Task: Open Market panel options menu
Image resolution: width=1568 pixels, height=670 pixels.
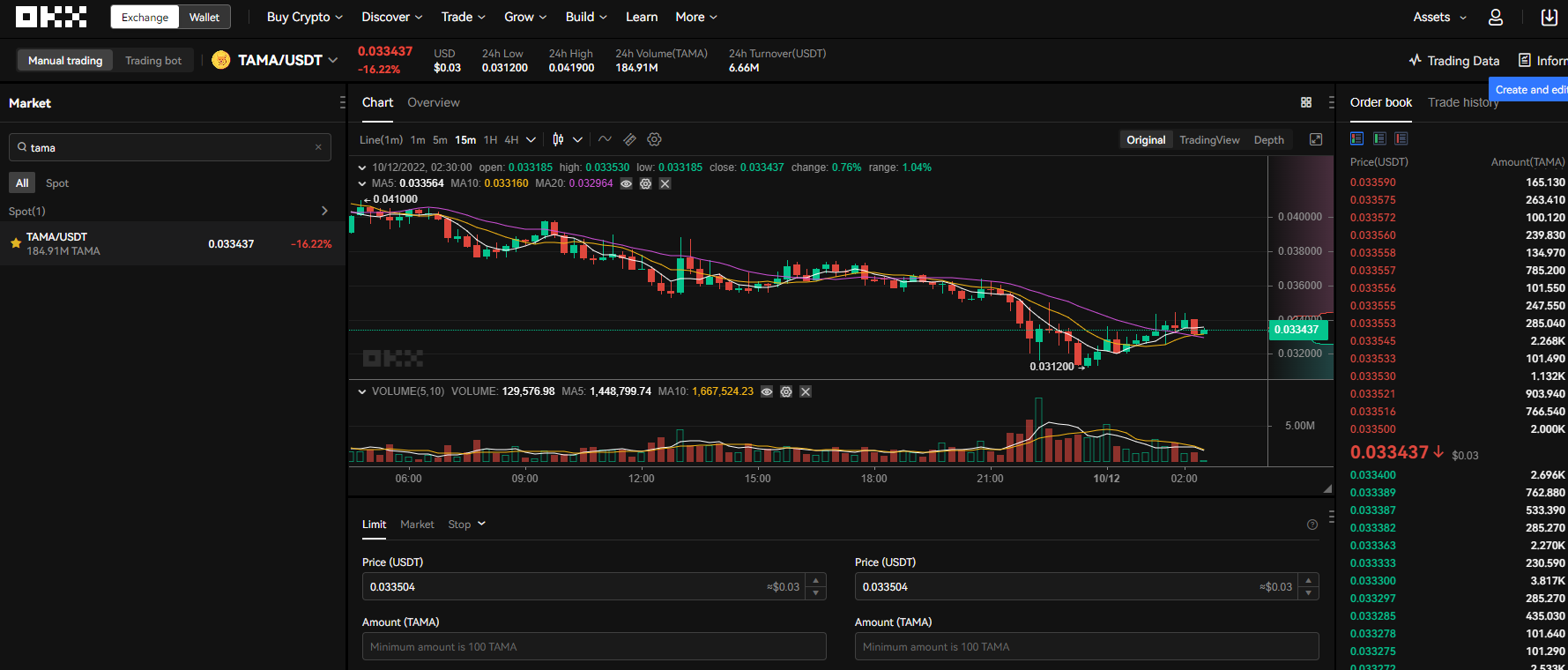Action: [x=342, y=103]
